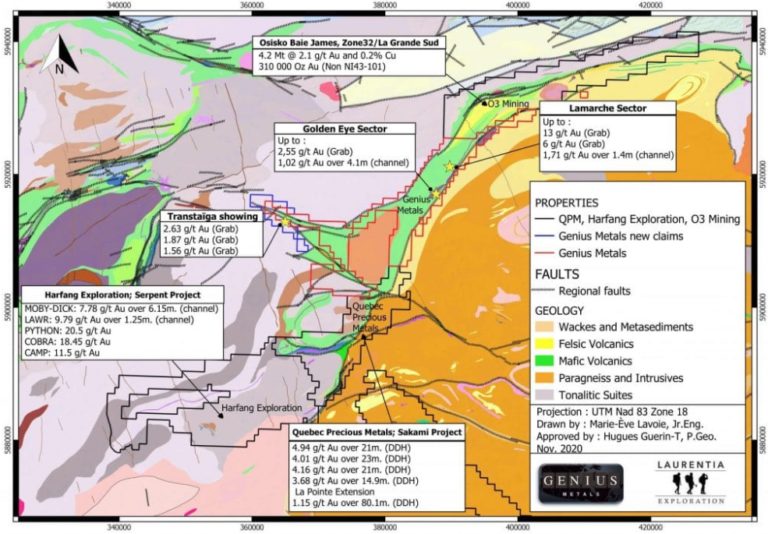Click the GEOLOGY legend heading
Screen dimensions: 768x534
tap(559, 311)
